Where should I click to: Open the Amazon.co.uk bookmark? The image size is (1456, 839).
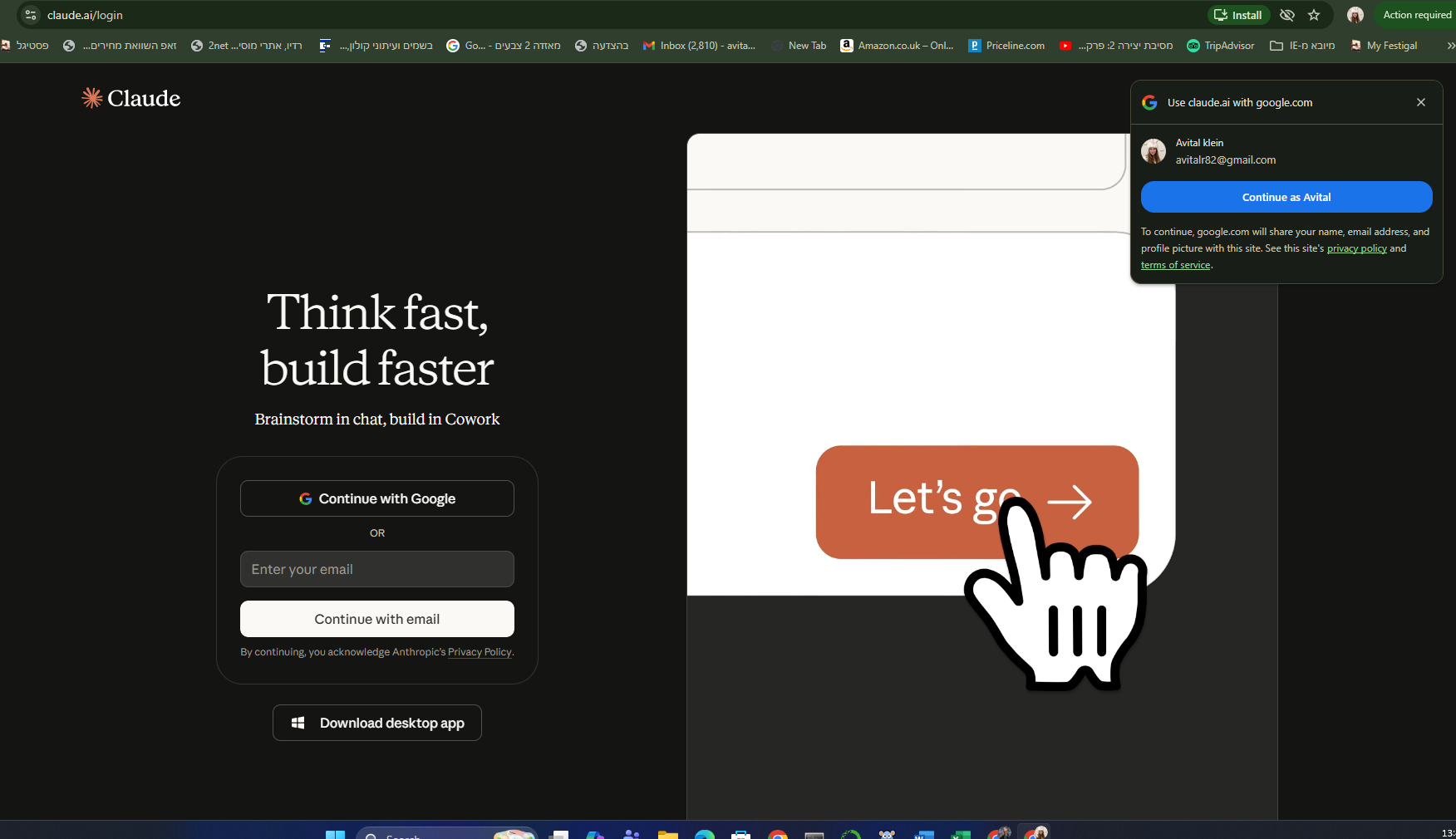tap(897, 46)
